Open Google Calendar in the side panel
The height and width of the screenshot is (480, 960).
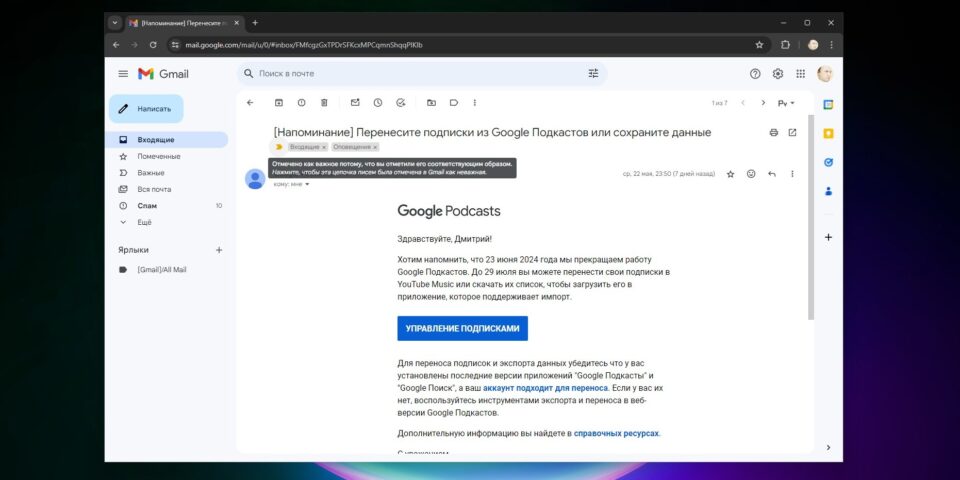click(828, 105)
